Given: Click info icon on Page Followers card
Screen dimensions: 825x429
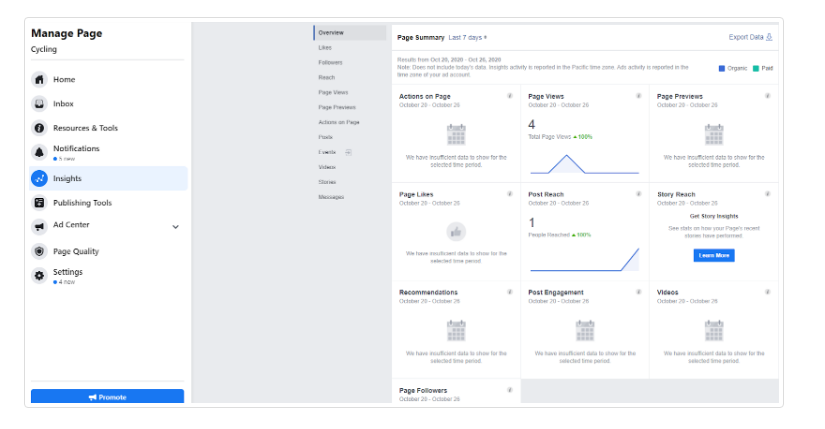Looking at the screenshot, I should click(509, 390).
